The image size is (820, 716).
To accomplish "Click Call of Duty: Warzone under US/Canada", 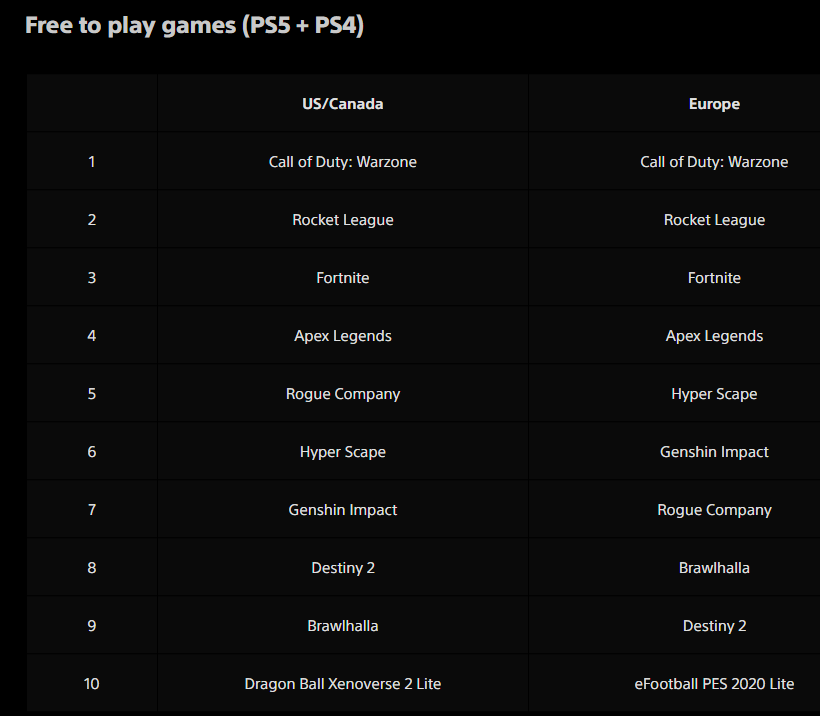I will 343,162.
